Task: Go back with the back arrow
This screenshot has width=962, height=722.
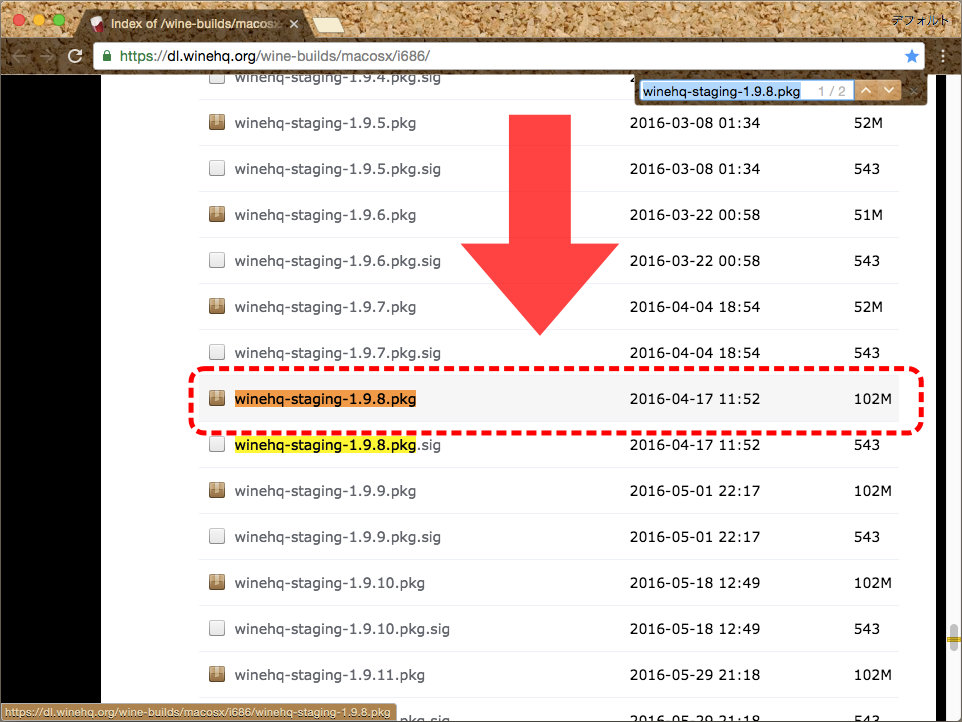Action: pos(18,56)
